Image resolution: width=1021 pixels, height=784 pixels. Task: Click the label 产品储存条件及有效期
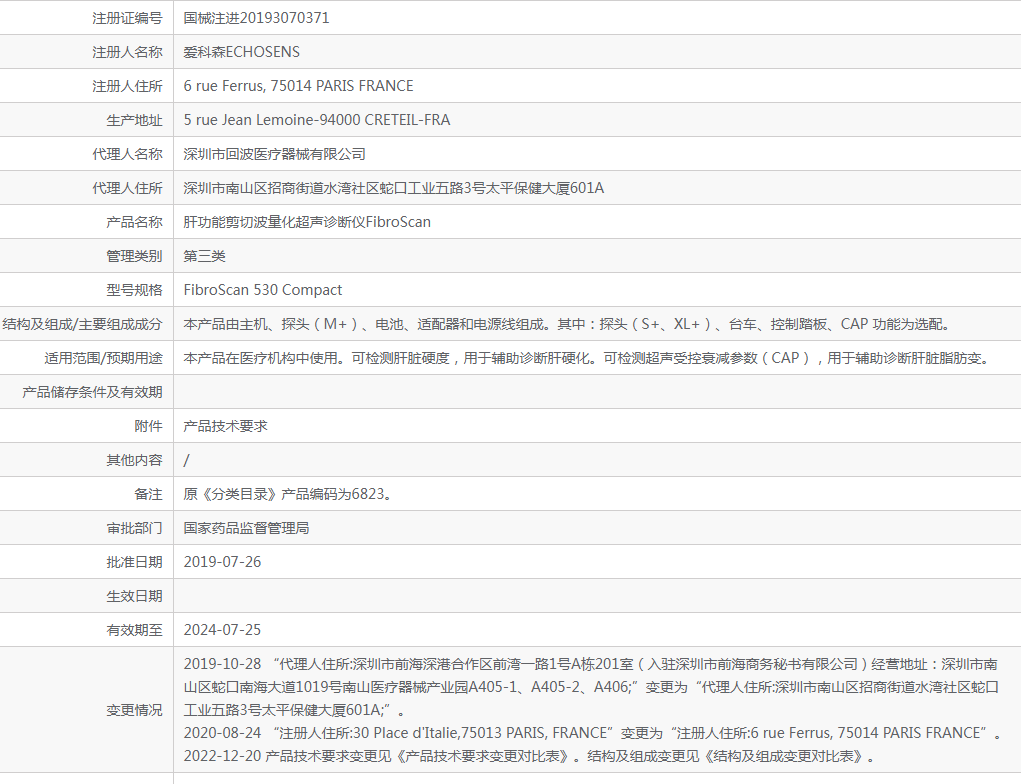(92, 392)
